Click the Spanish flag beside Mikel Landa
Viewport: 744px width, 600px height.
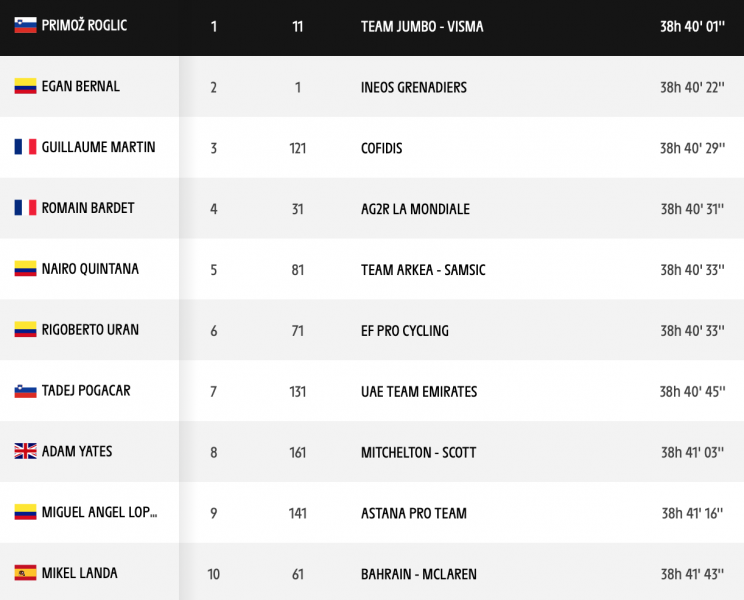coord(25,573)
